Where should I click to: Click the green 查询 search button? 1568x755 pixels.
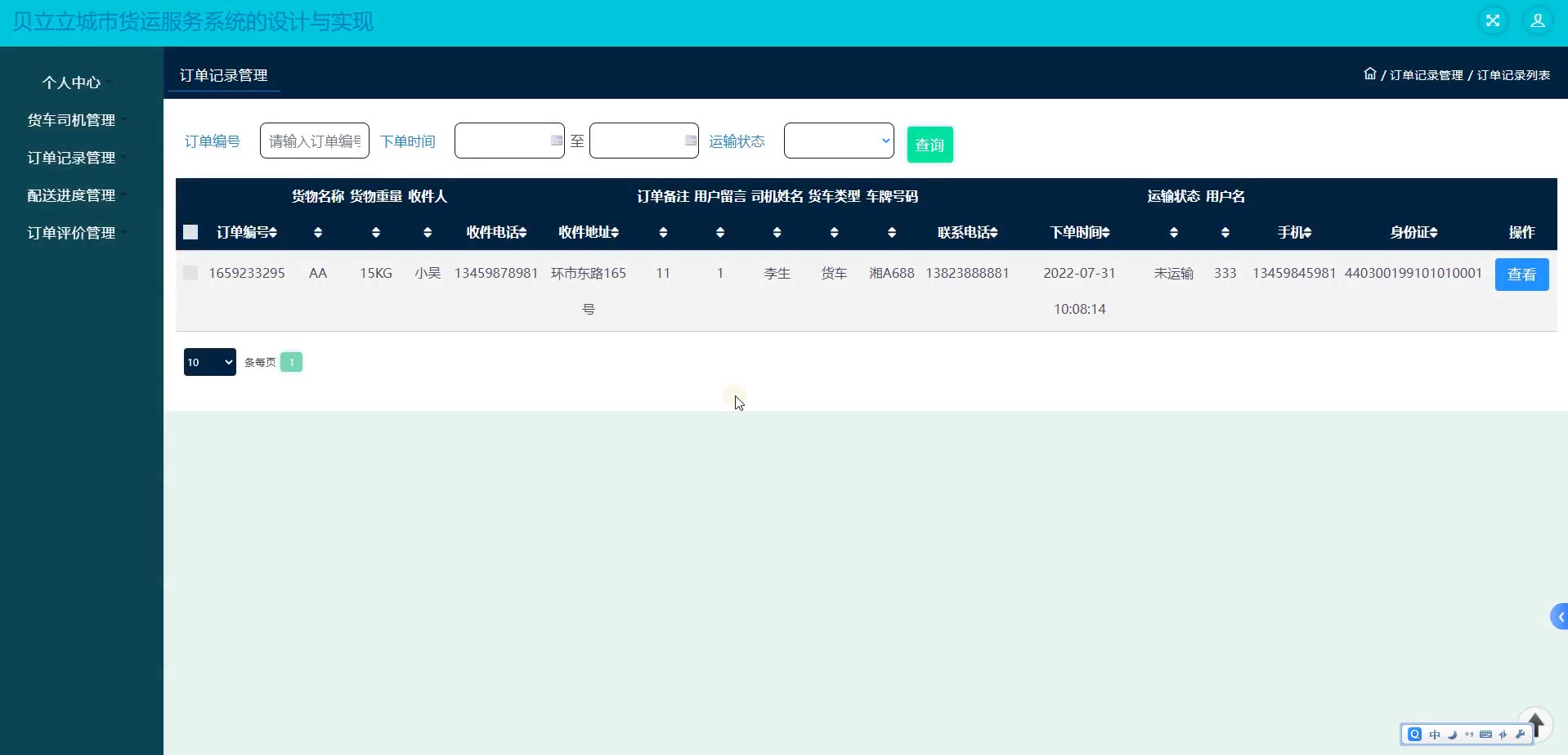pos(930,145)
